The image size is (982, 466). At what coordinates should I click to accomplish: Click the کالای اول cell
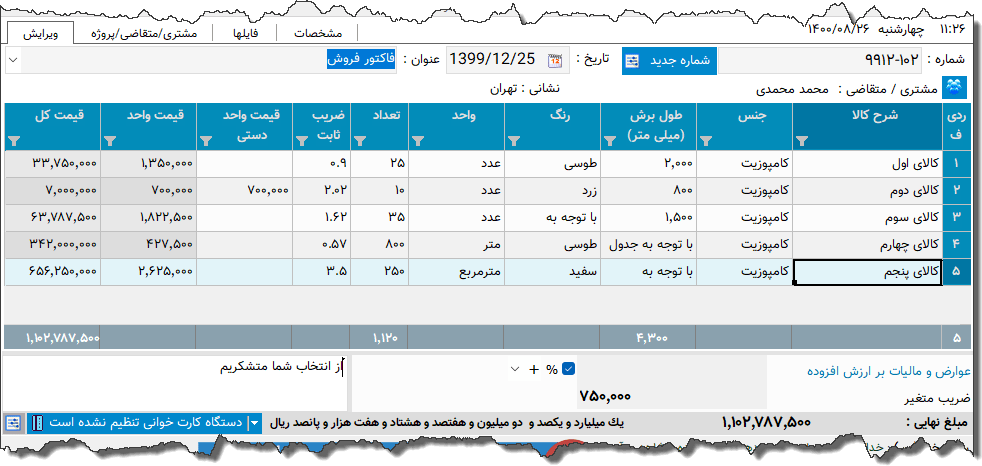[868, 164]
